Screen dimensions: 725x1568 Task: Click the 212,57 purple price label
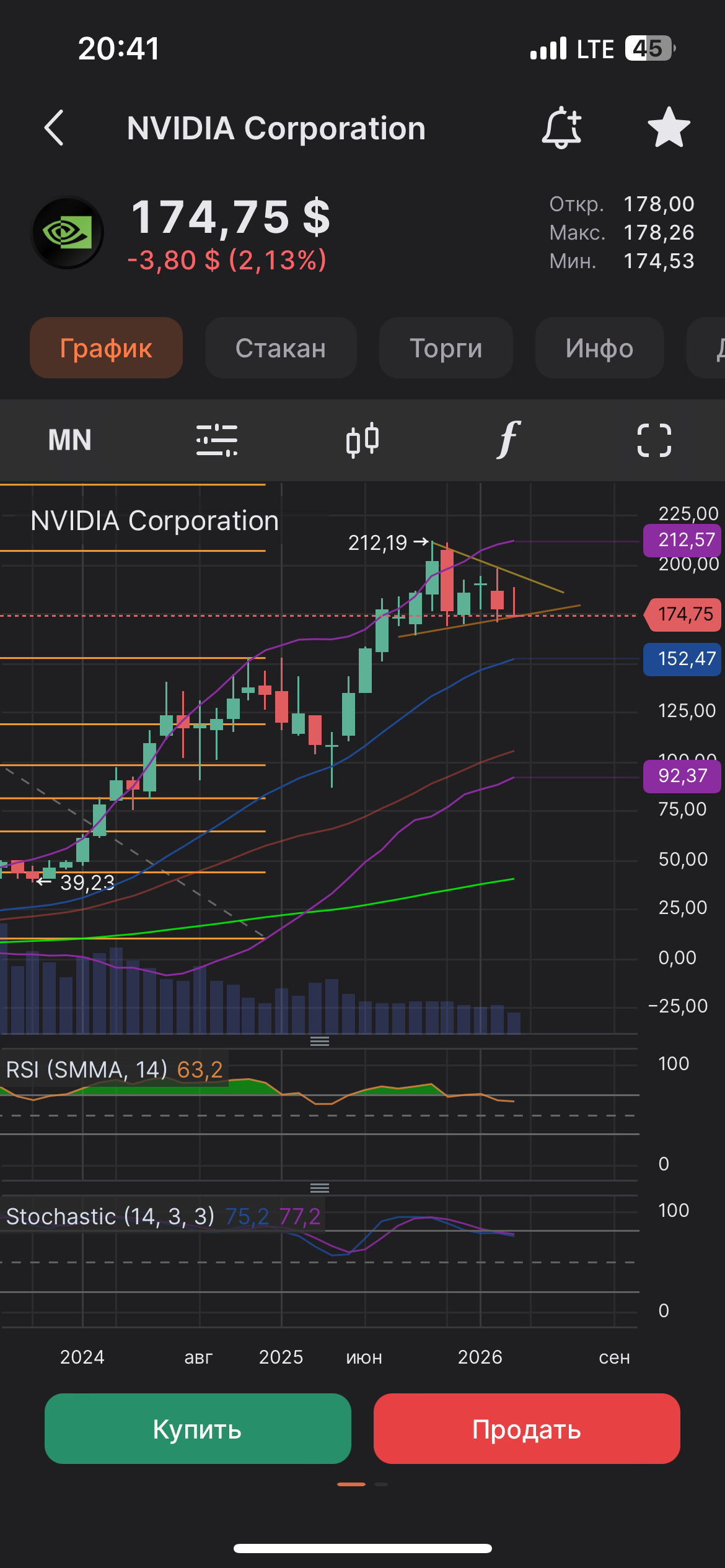[x=682, y=540]
